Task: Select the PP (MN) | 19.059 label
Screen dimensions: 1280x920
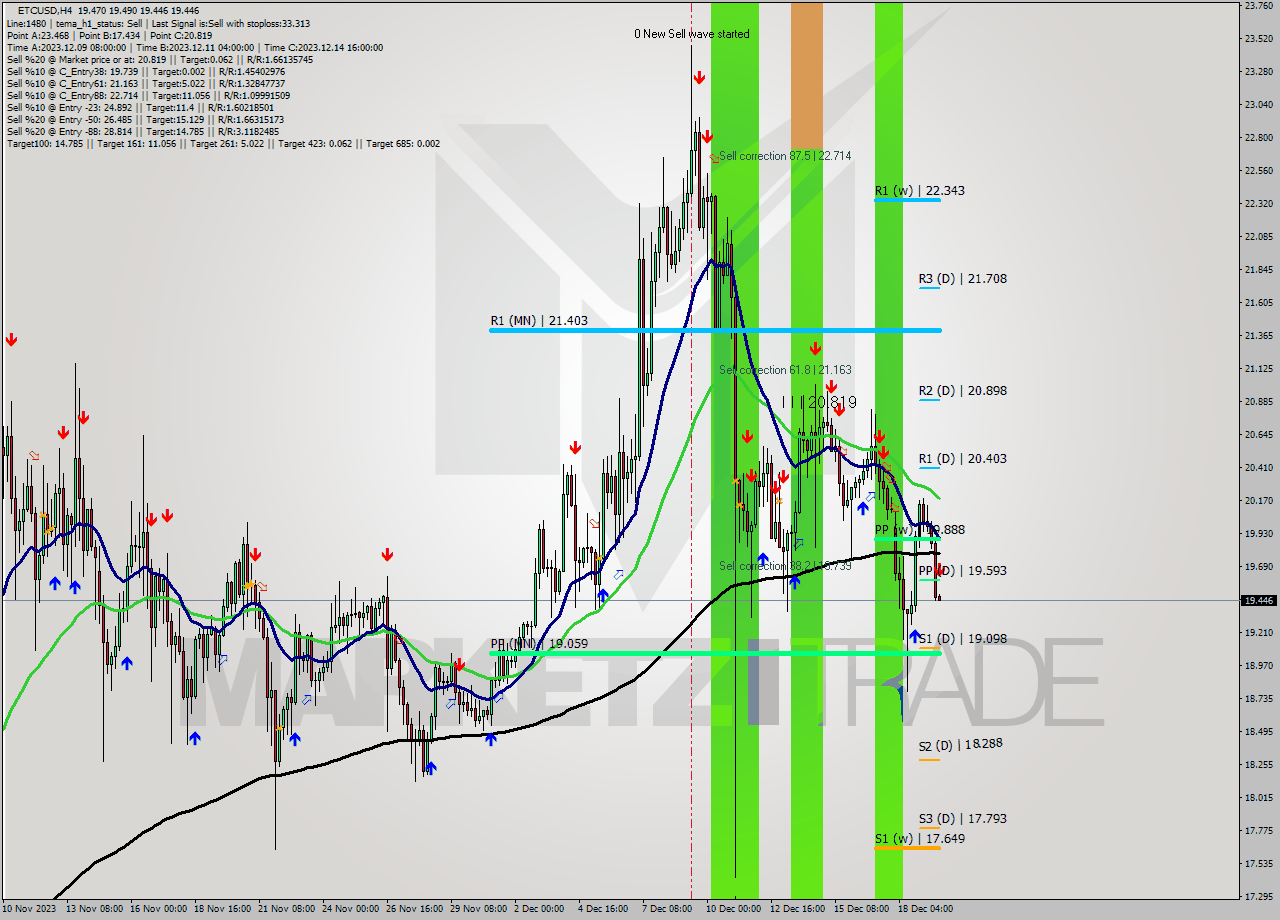Action: pos(538,644)
